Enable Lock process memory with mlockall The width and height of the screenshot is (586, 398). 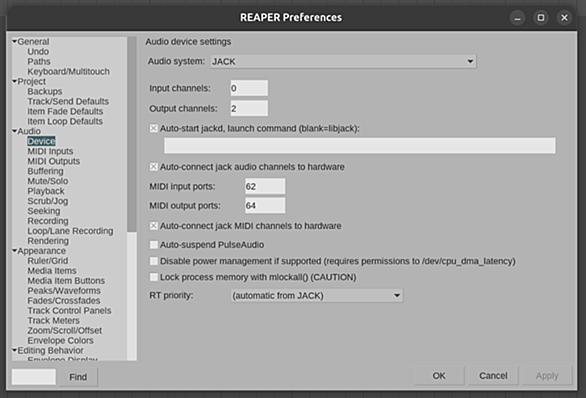click(154, 277)
